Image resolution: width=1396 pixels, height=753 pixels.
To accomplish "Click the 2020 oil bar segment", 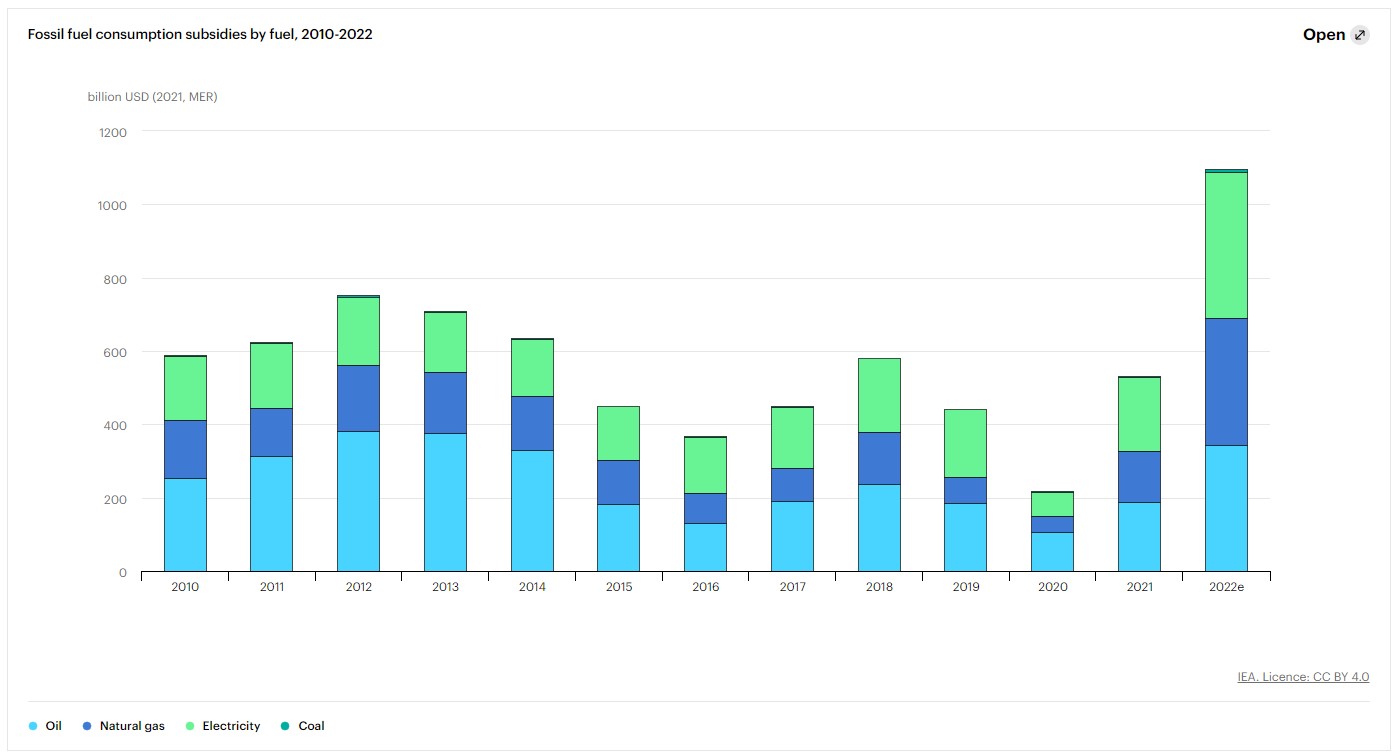I will click(x=1052, y=552).
